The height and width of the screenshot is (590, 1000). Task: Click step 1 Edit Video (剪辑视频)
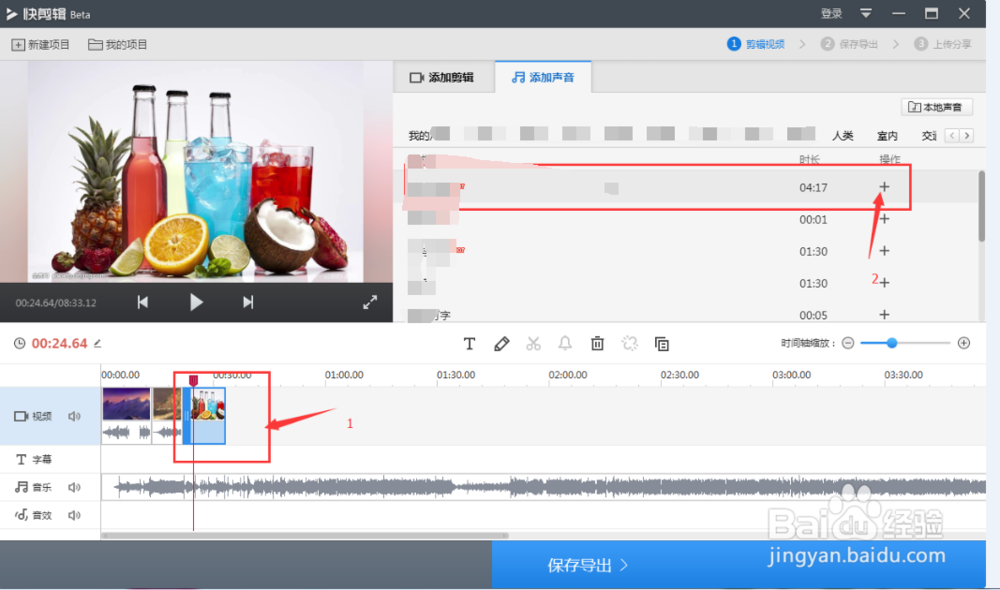pos(756,44)
